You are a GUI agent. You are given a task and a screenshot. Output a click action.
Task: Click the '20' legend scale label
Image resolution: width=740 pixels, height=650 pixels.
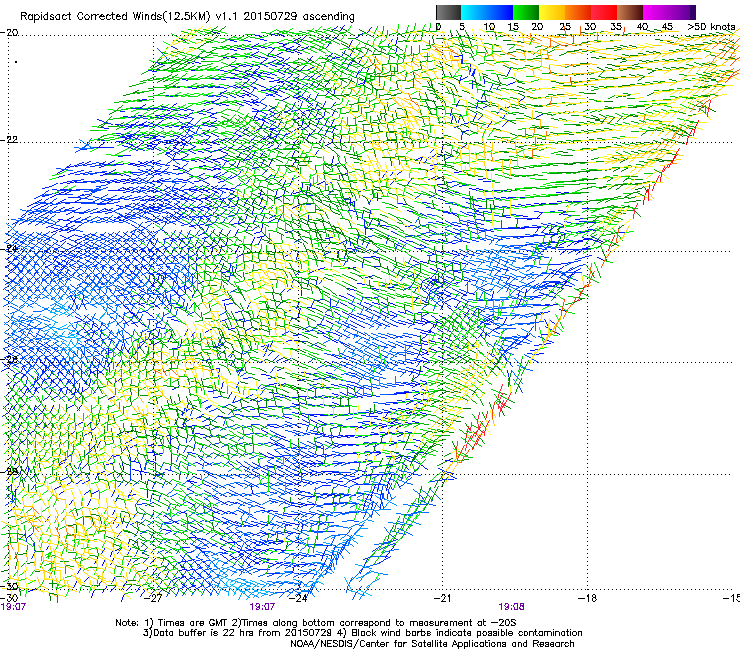[x=537, y=27]
